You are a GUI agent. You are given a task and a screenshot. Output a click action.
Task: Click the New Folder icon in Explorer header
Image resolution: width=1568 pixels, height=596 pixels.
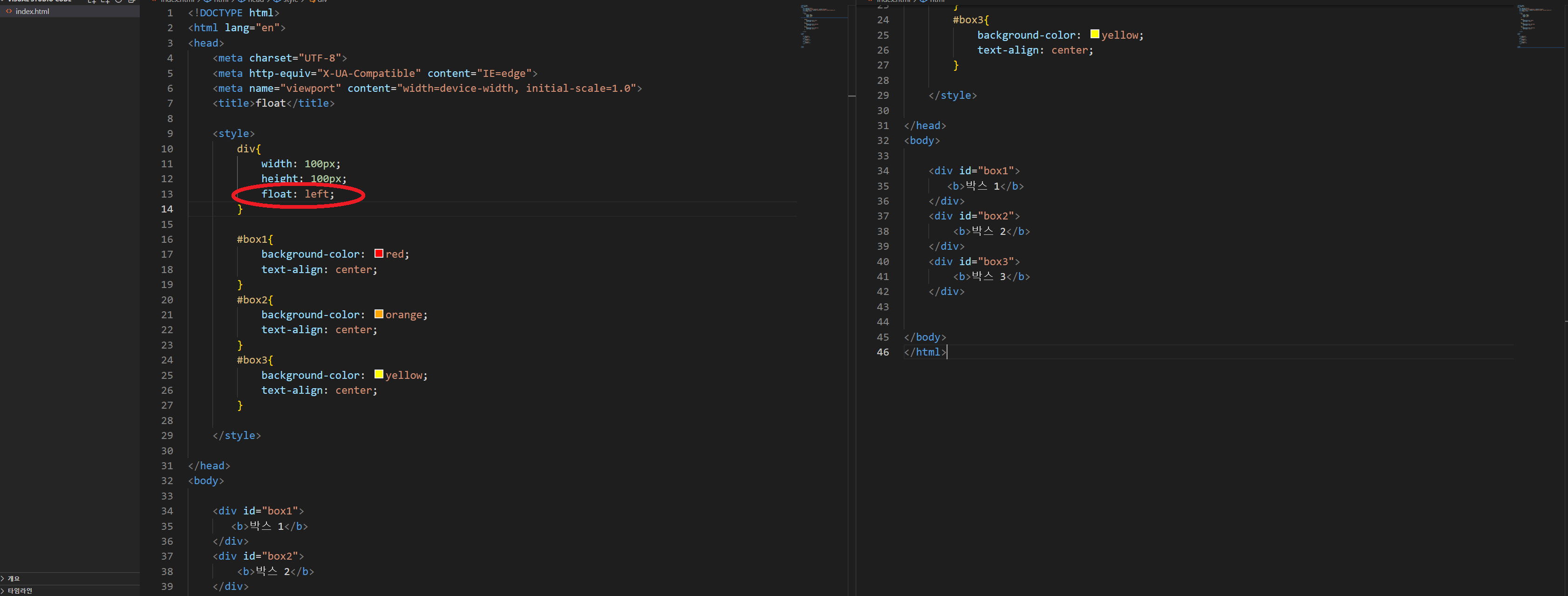pos(105,1)
